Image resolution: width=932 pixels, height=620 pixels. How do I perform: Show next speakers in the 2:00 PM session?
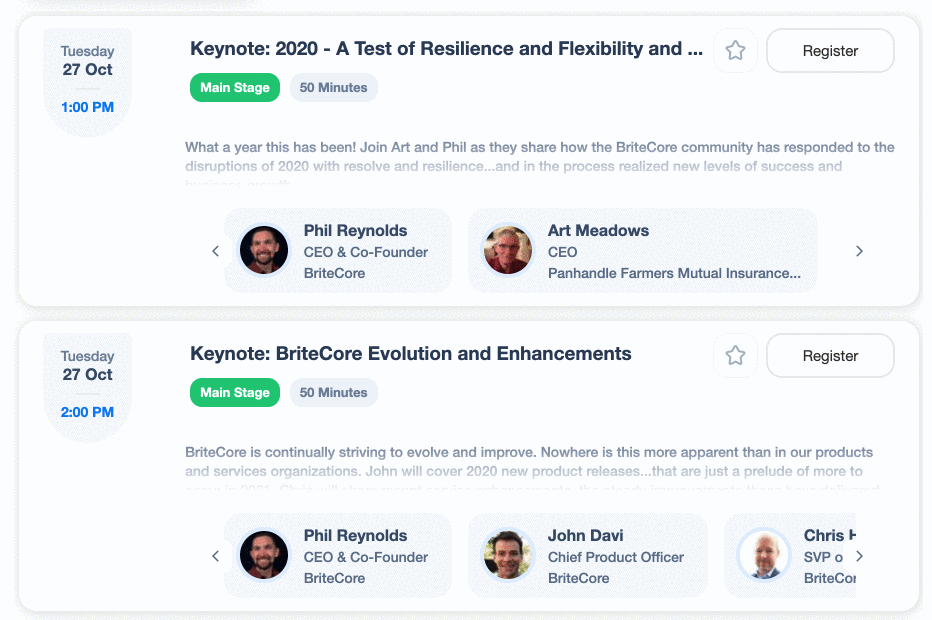(859, 556)
